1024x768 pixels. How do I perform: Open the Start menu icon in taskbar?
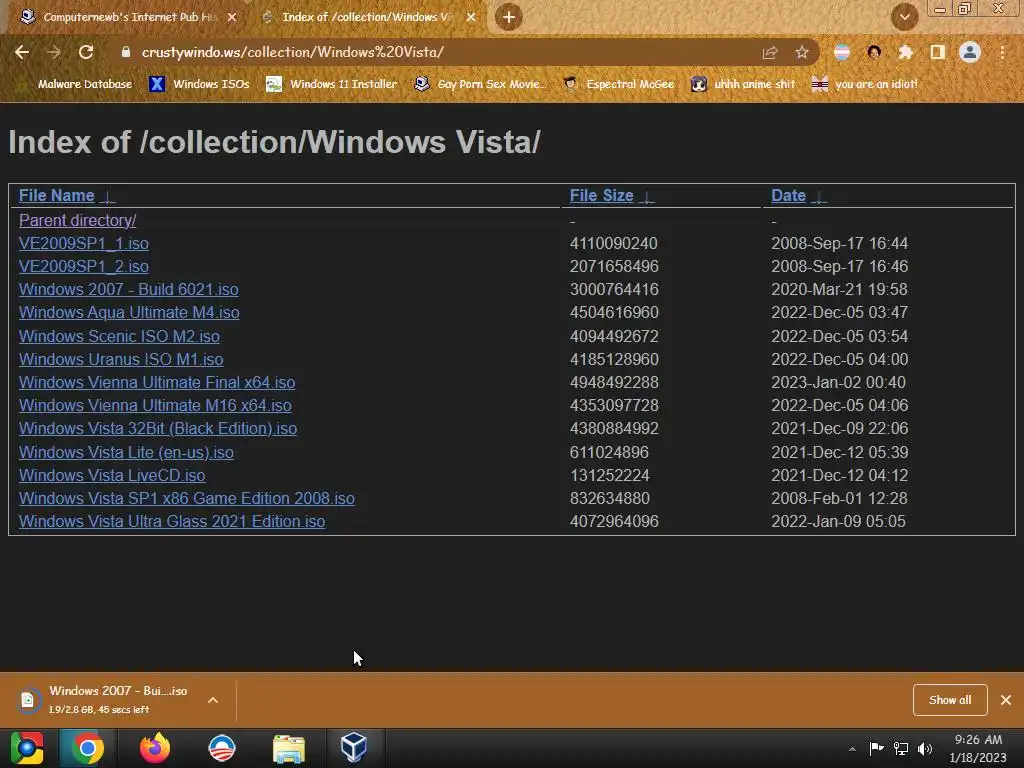[x=27, y=748]
